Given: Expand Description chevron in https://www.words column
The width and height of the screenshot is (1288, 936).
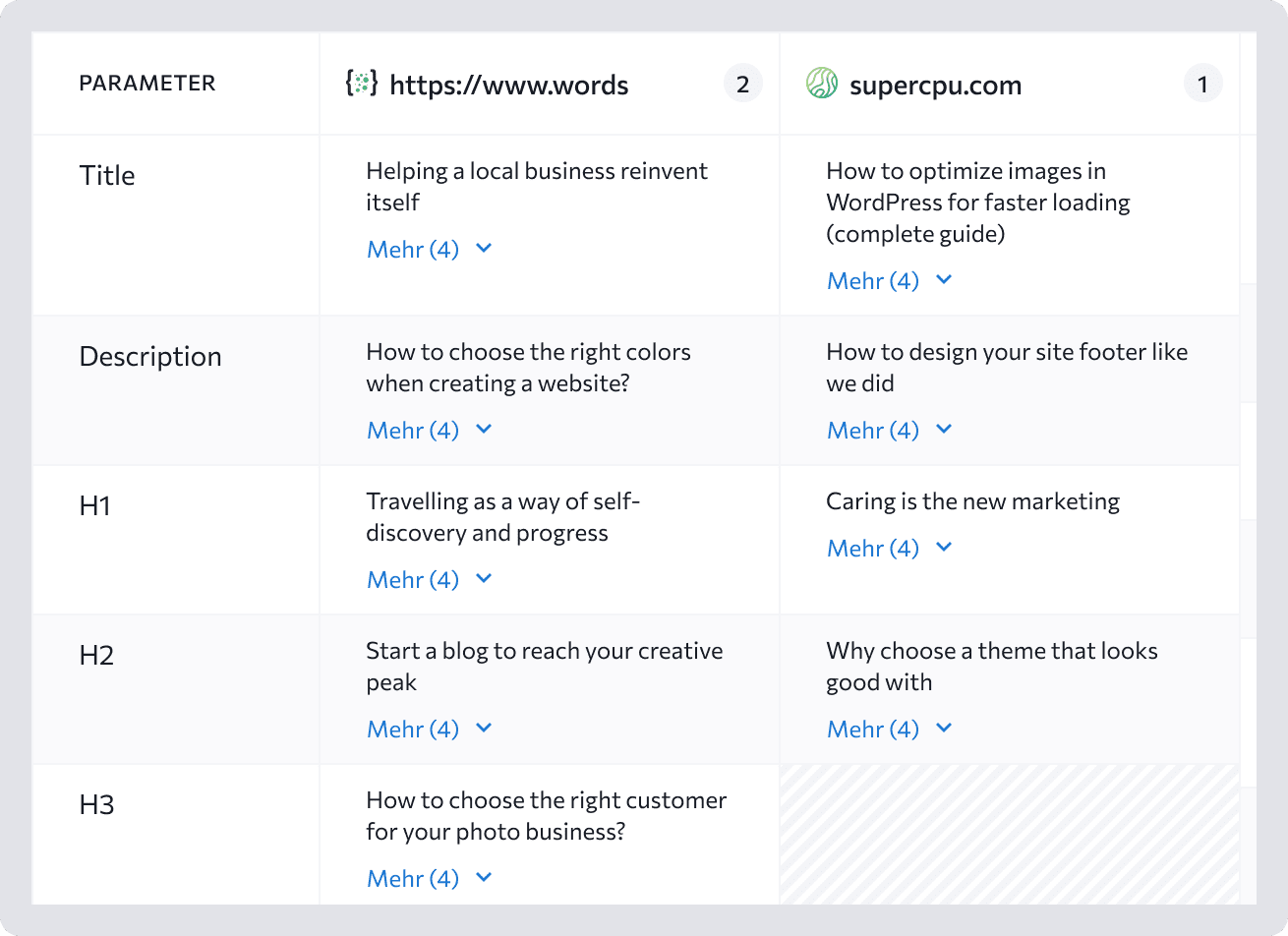Looking at the screenshot, I should tap(484, 430).
